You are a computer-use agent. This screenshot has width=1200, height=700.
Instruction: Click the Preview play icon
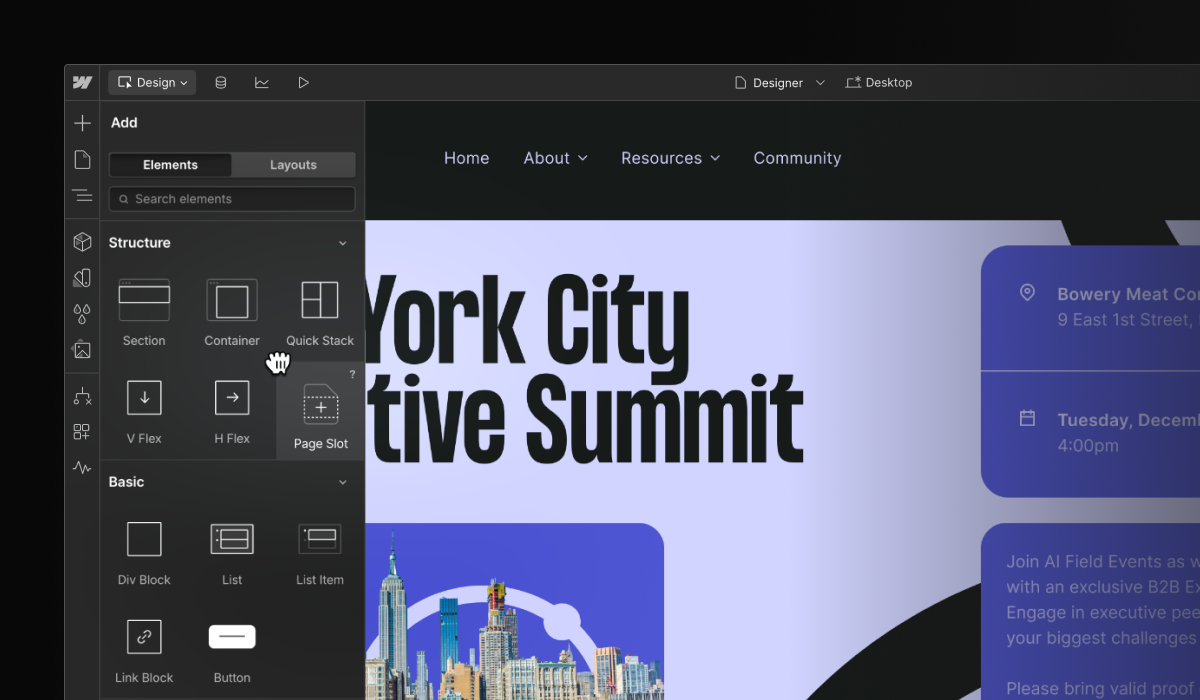[x=303, y=83]
